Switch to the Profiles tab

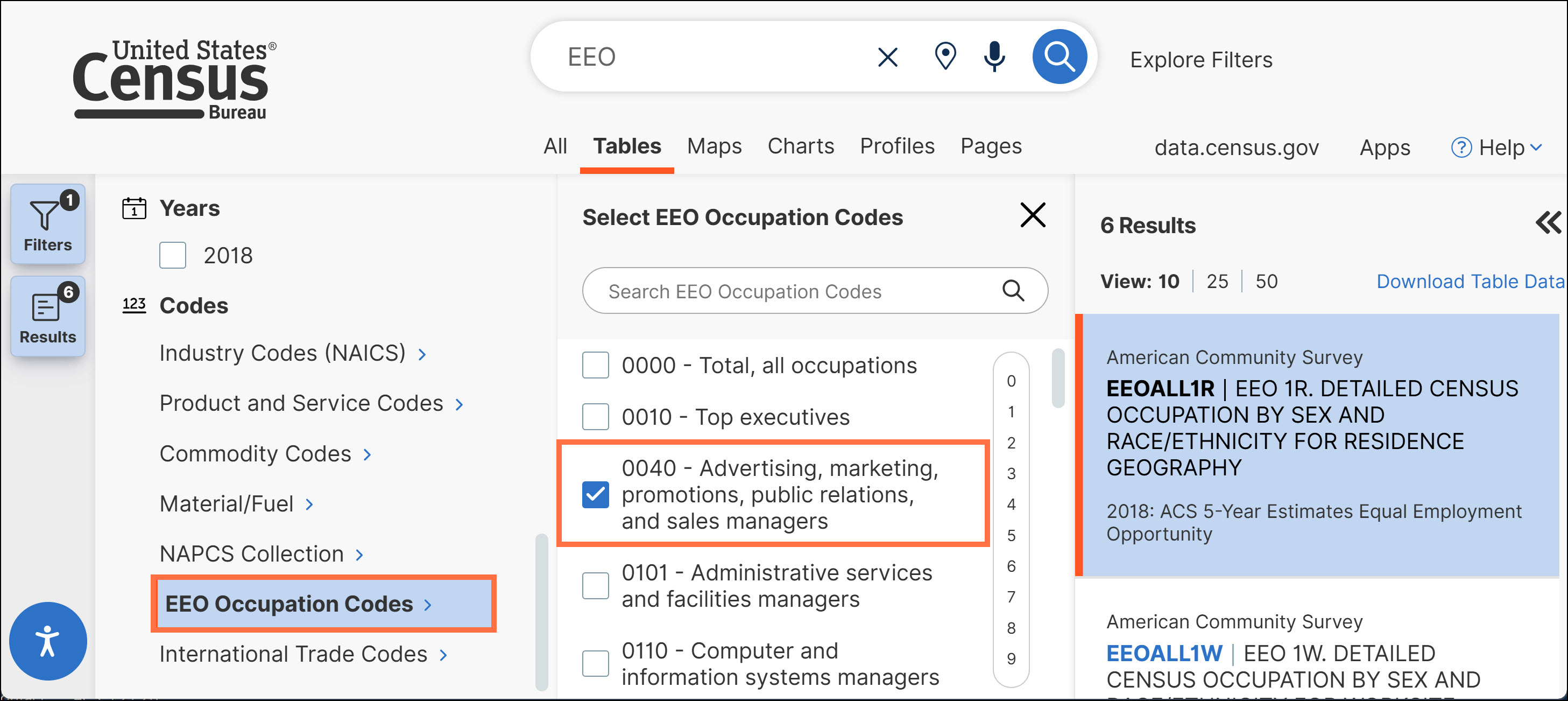point(896,146)
